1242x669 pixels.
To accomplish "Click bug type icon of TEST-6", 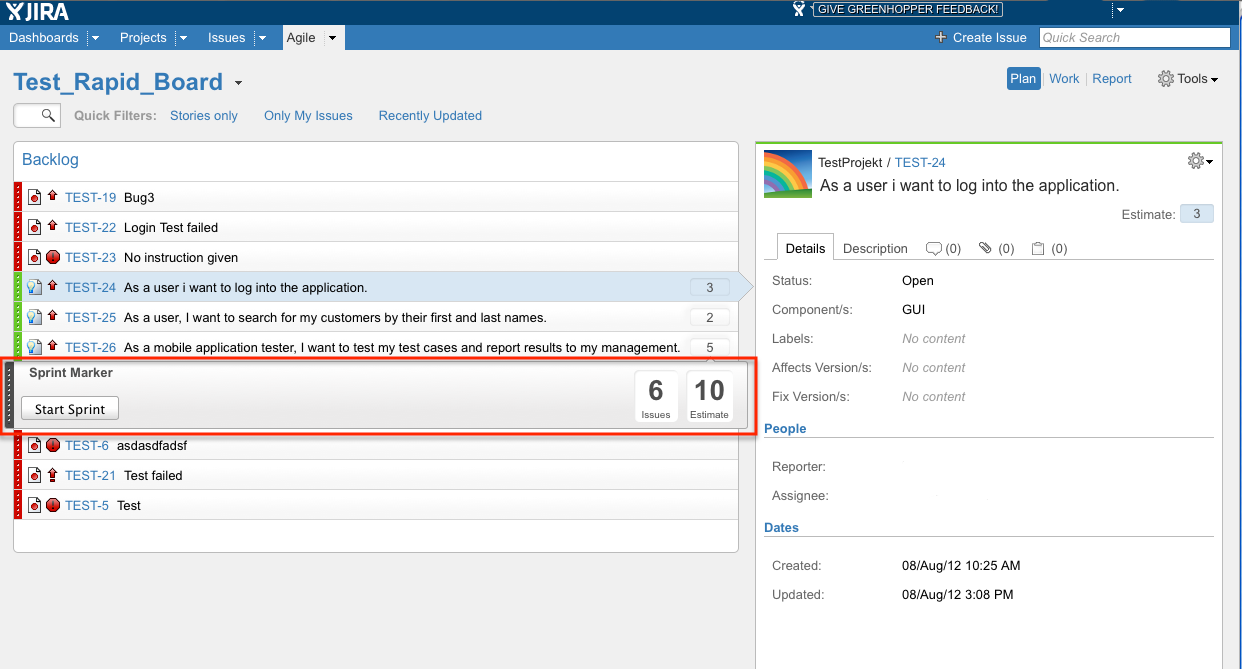I will point(34,445).
